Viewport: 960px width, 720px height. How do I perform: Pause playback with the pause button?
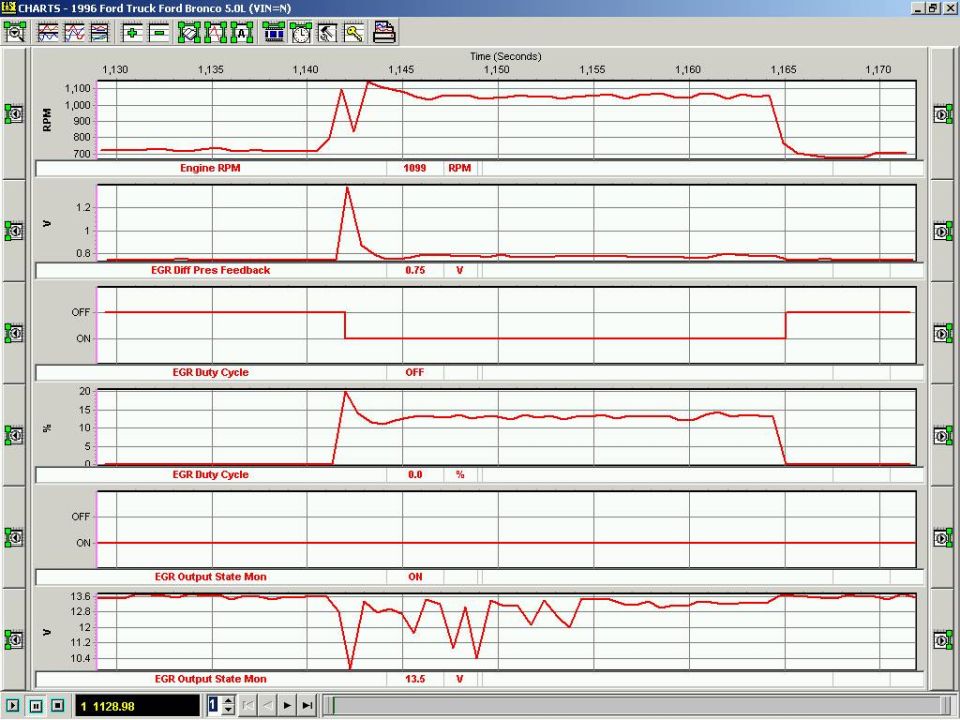(x=36, y=705)
